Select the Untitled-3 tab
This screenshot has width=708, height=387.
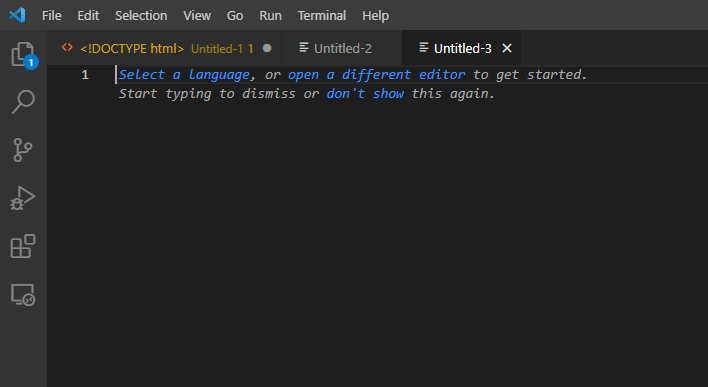pyautogui.click(x=461, y=48)
